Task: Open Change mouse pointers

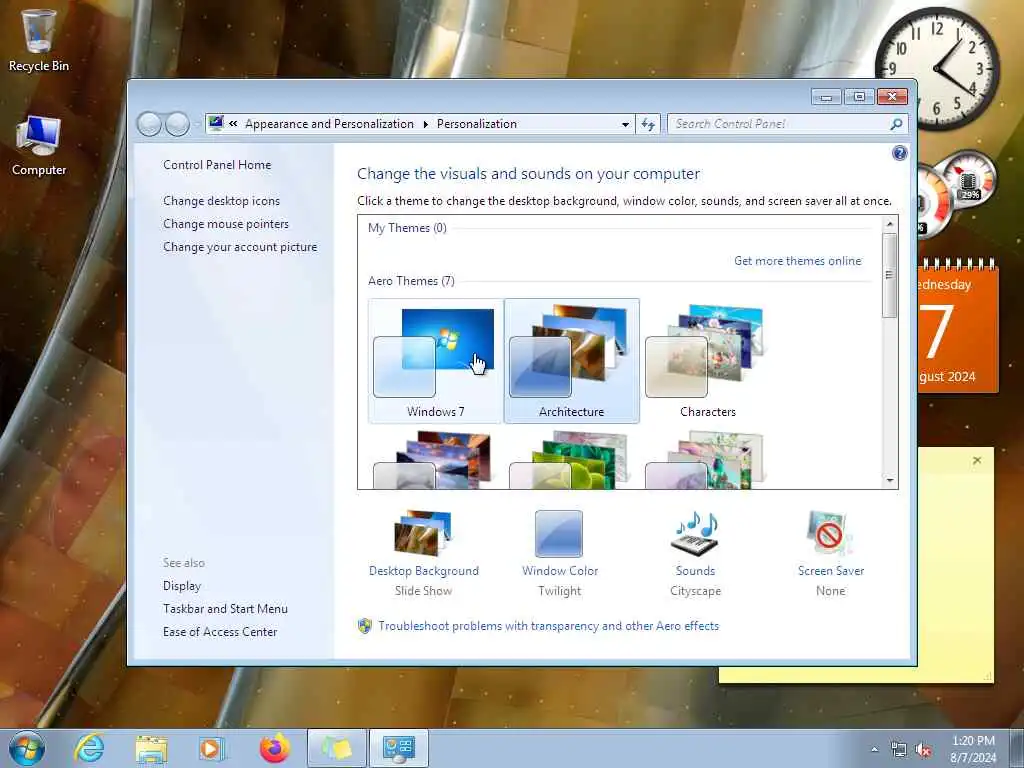Action: (x=226, y=223)
